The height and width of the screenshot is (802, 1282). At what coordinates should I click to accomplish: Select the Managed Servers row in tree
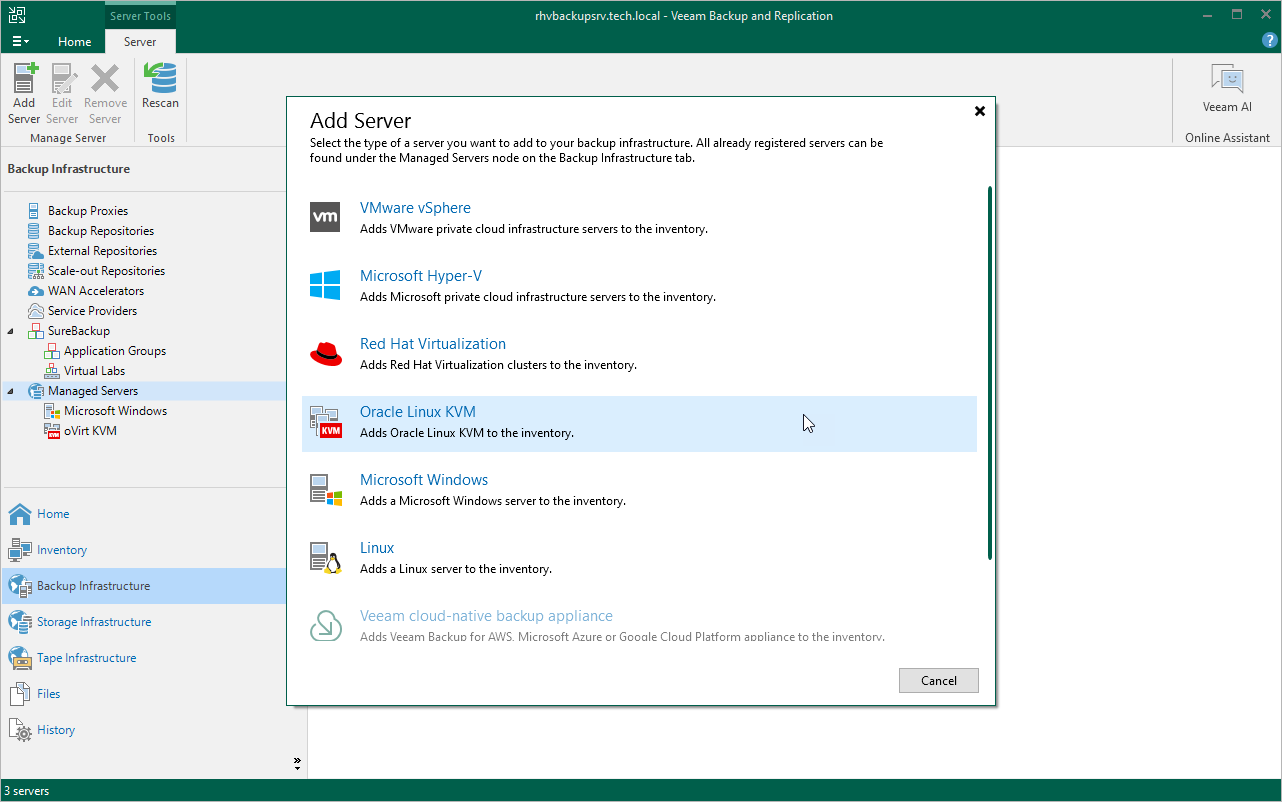click(x=143, y=391)
